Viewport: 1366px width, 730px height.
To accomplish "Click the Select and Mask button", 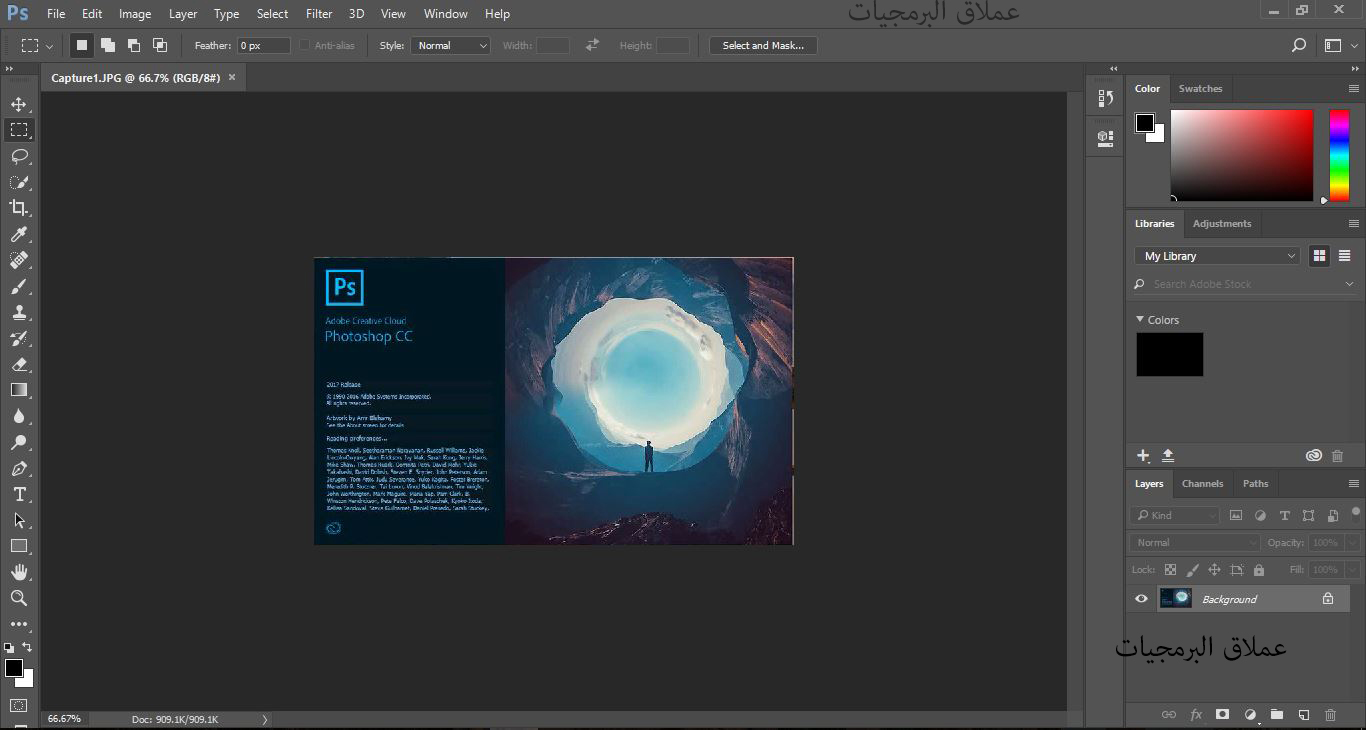I will point(763,46).
